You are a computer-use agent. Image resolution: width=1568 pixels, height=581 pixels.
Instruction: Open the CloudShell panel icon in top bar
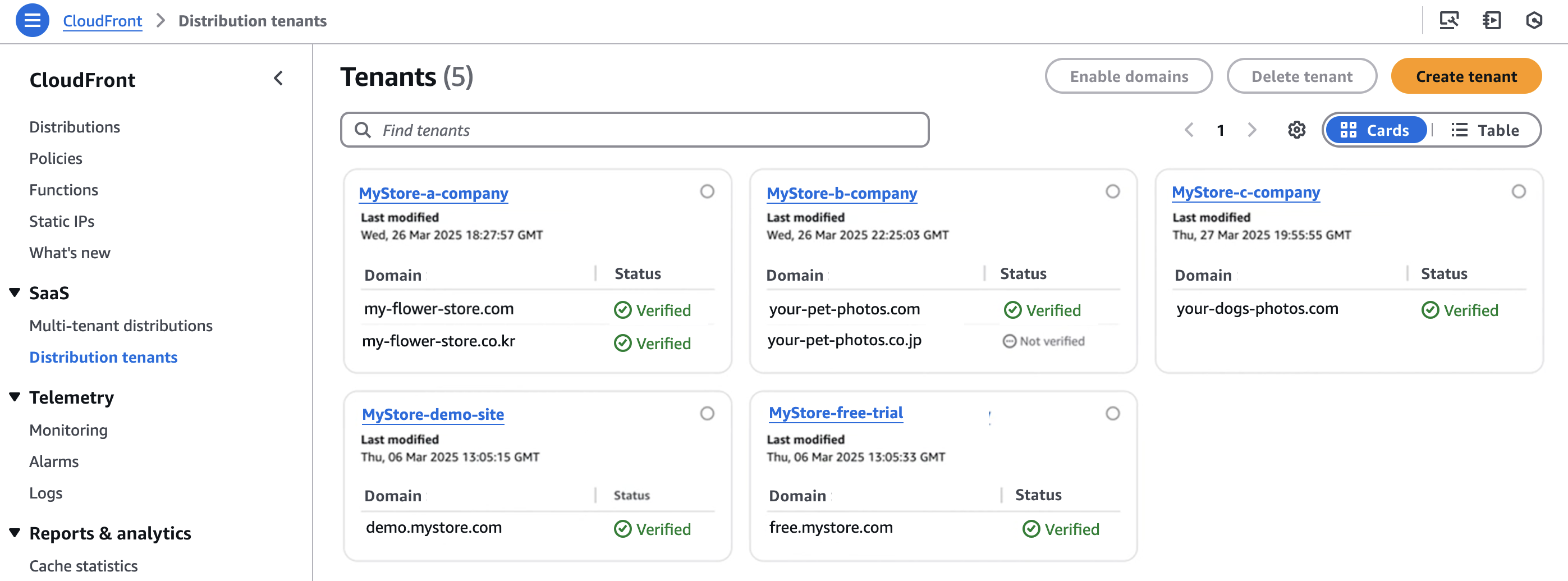(1491, 20)
